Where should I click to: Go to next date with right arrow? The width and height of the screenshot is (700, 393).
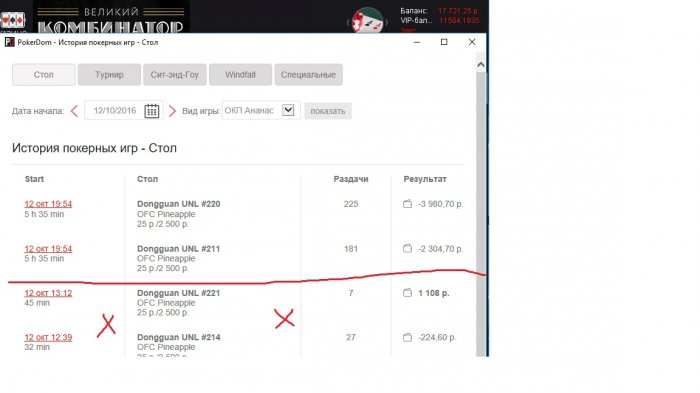pyautogui.click(x=172, y=111)
